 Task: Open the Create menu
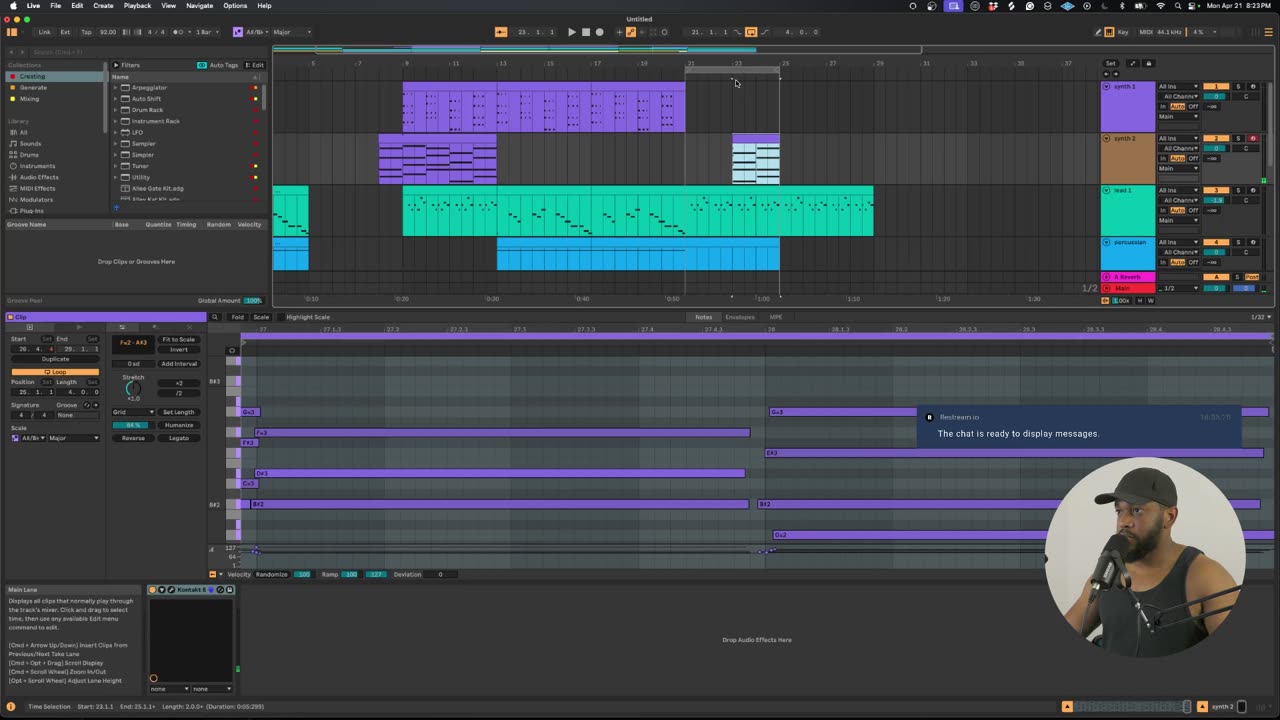[x=103, y=6]
